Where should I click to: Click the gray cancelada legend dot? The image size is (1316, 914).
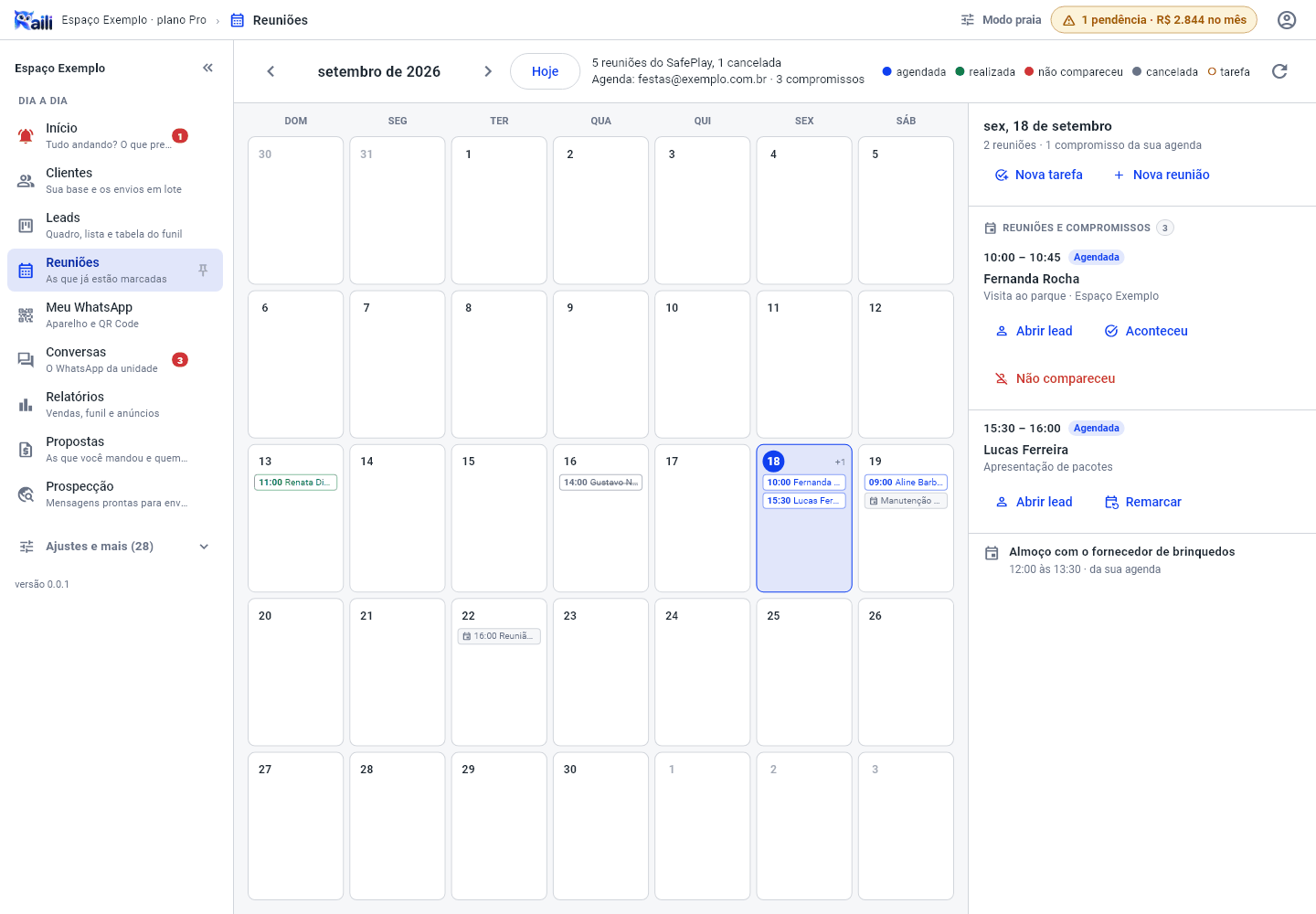pyautogui.click(x=1137, y=71)
